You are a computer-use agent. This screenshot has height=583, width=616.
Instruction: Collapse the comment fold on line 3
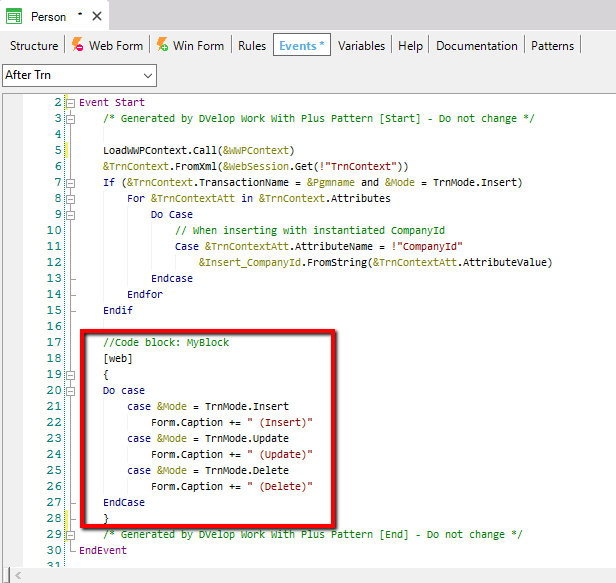coord(70,119)
